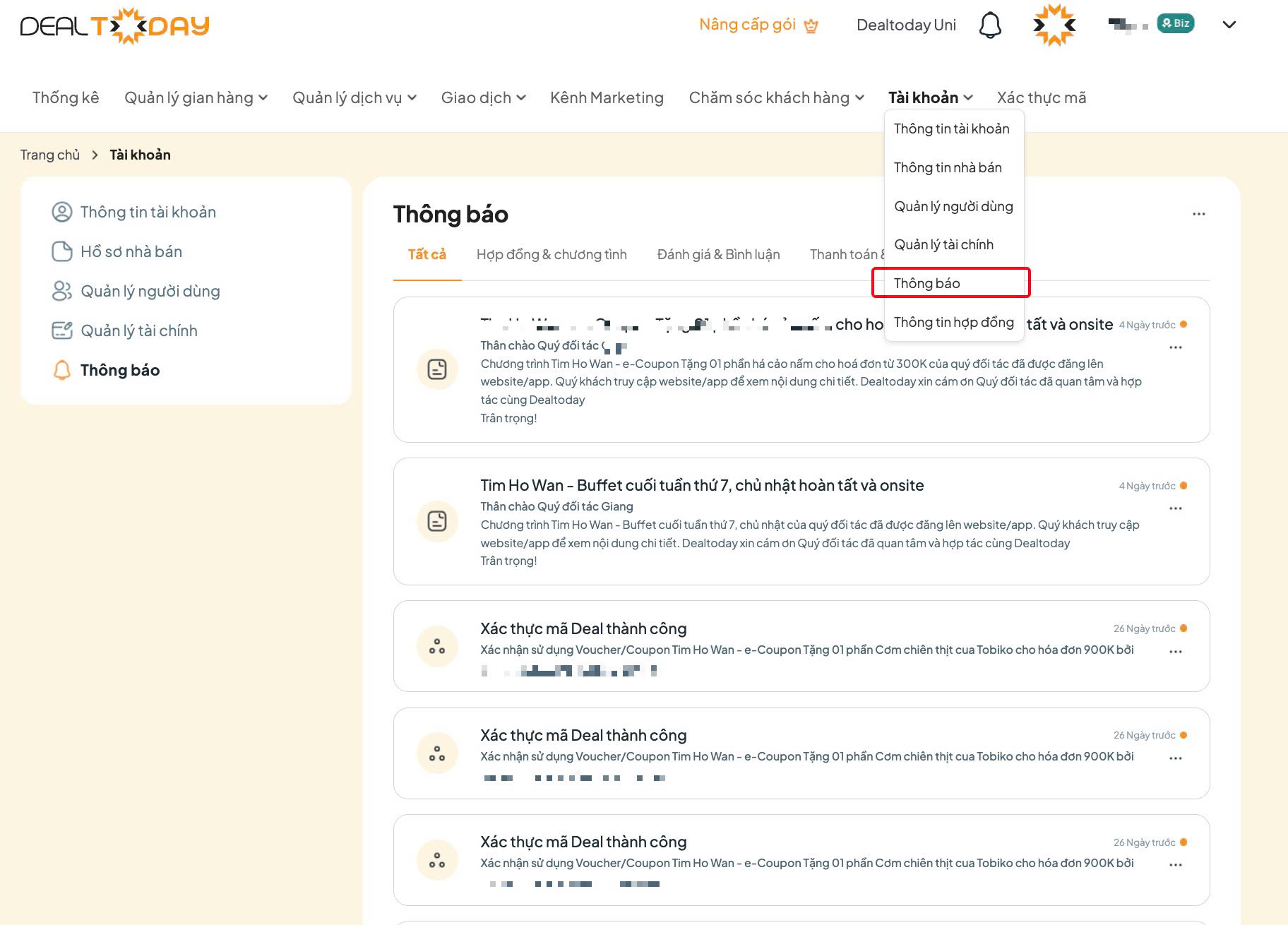Expand the Quản lý dịch vụ dropdown
Image resolution: width=1288 pixels, height=925 pixels.
coord(354,97)
